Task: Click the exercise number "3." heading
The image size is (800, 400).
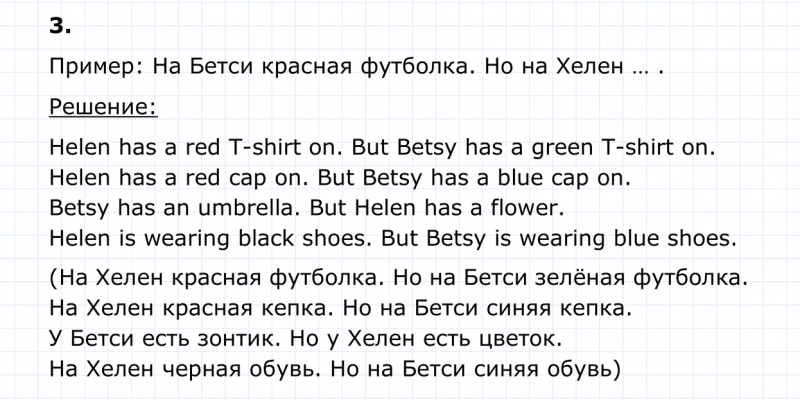Action: pyautogui.click(x=59, y=27)
